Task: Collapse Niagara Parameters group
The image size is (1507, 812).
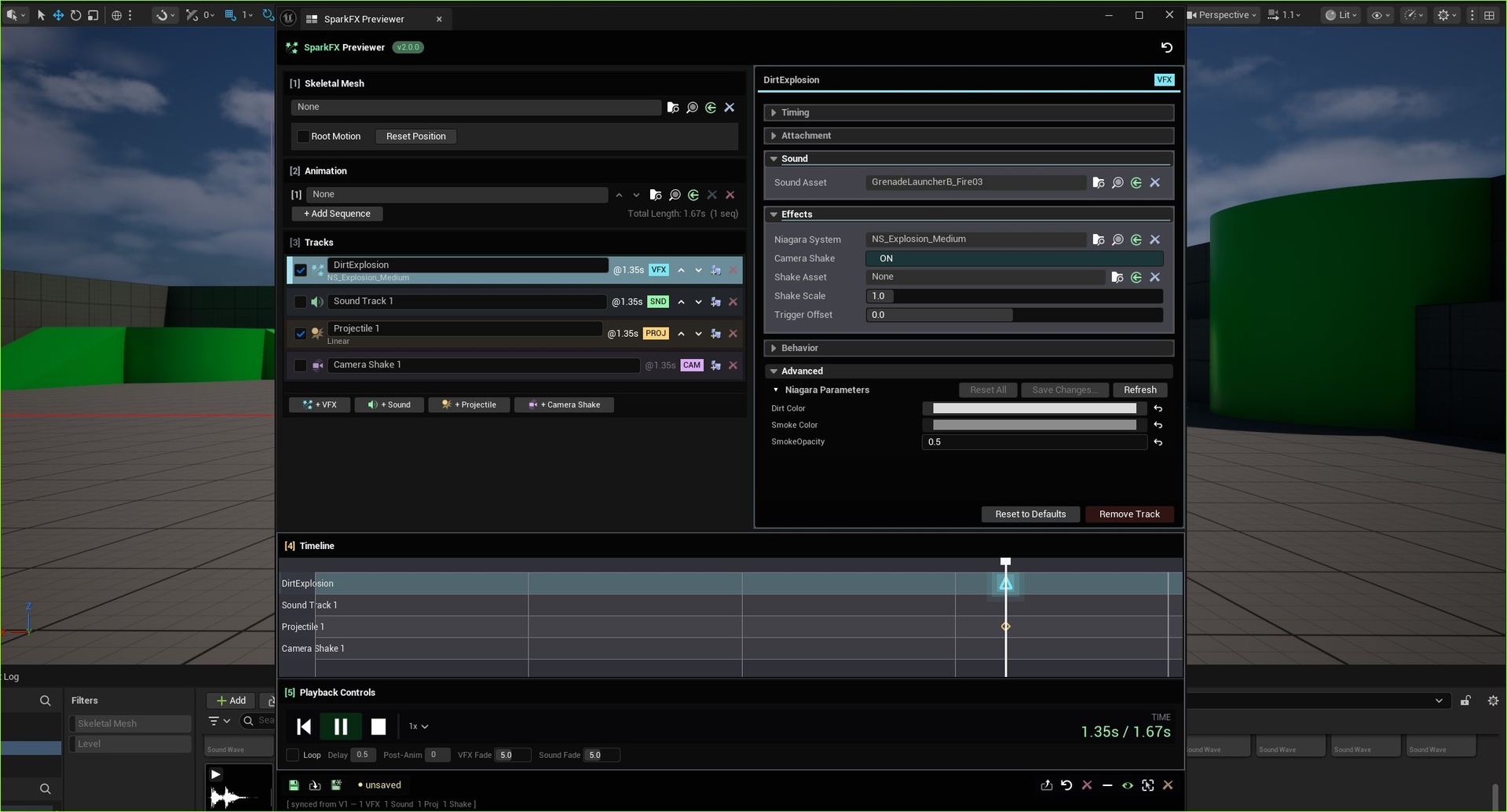Action: coord(776,390)
